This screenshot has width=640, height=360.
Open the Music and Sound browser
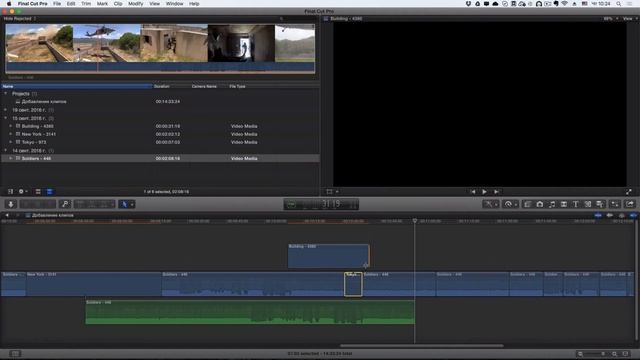[552, 204]
